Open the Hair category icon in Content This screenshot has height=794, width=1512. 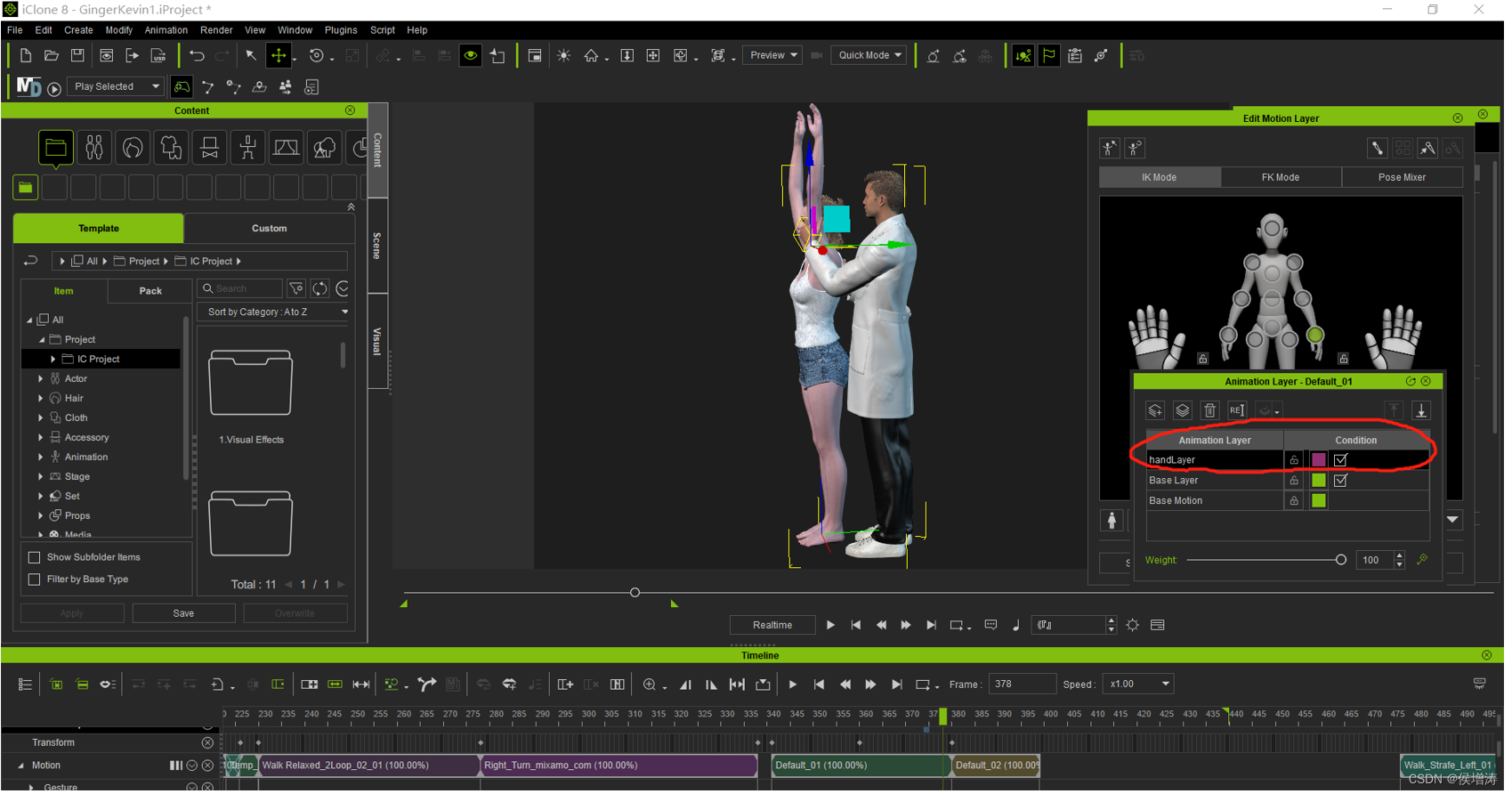133,148
